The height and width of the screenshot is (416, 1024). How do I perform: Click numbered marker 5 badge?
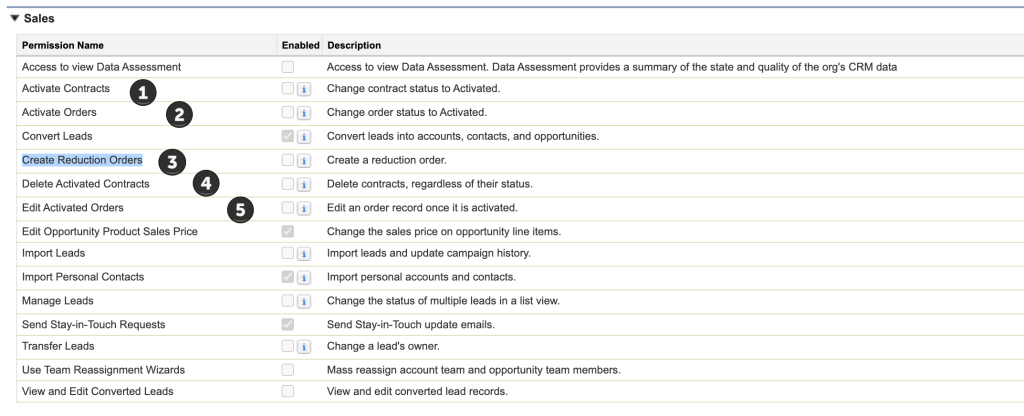click(x=240, y=210)
